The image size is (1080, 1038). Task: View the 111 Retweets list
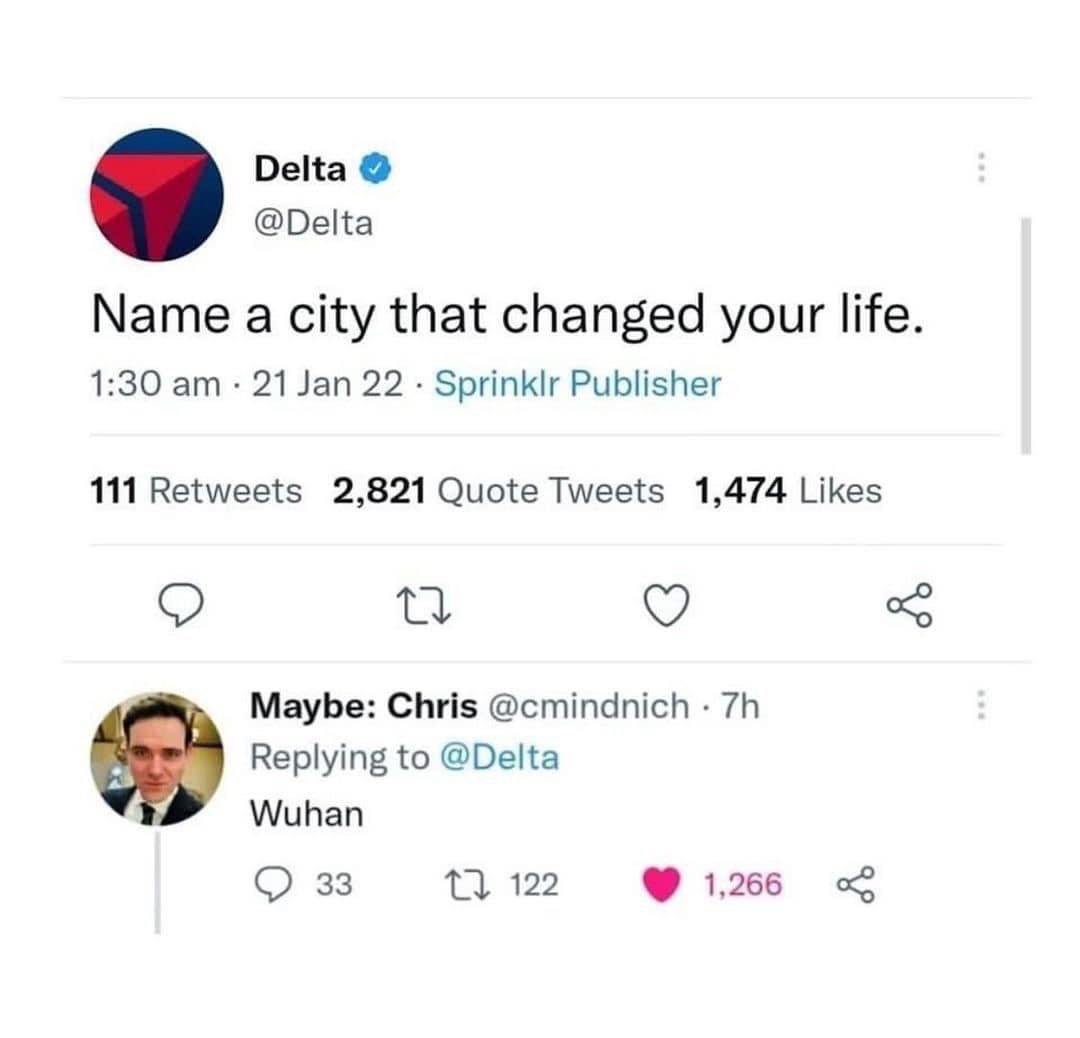coord(196,491)
